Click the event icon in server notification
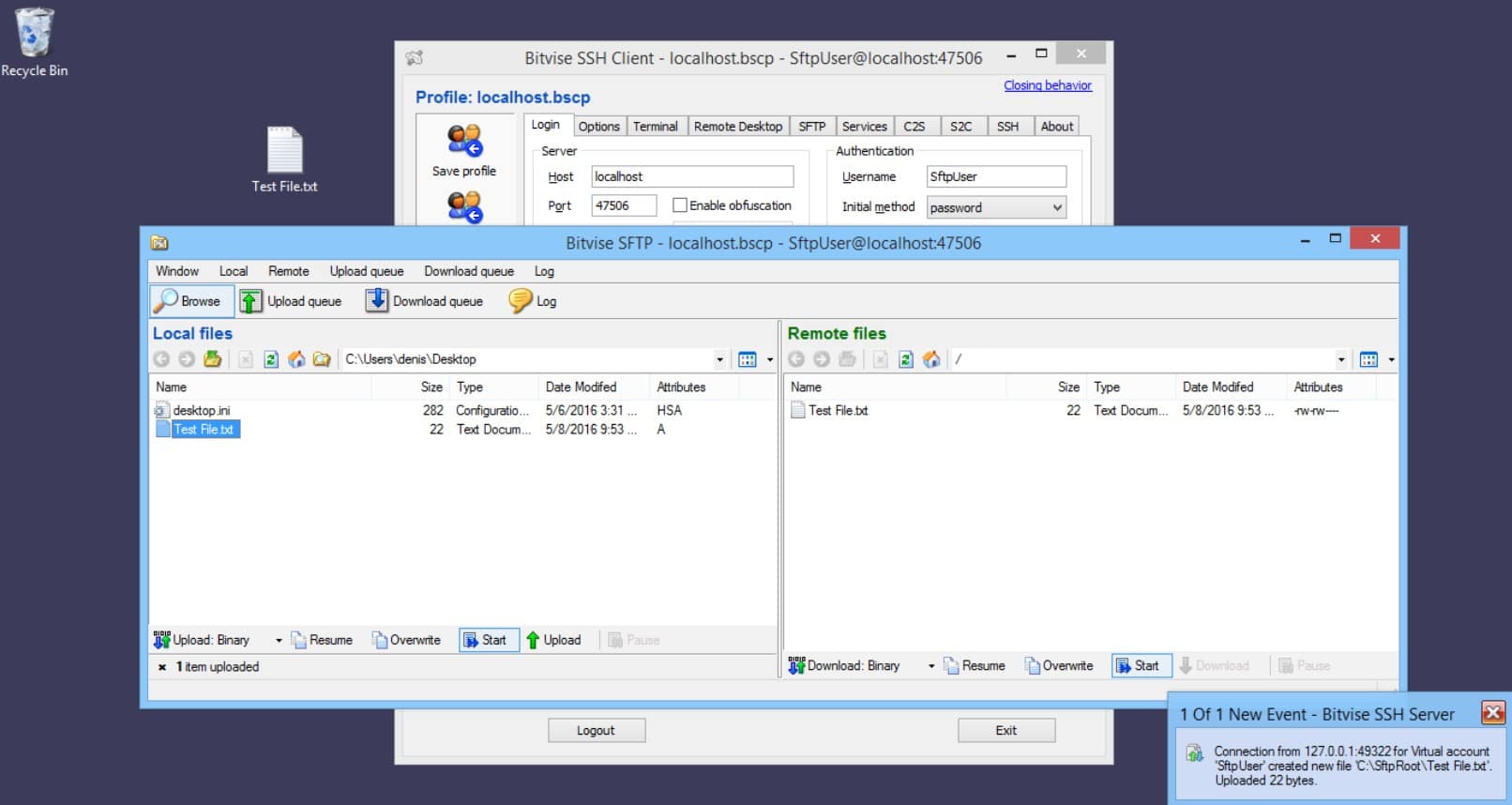 [x=1195, y=753]
